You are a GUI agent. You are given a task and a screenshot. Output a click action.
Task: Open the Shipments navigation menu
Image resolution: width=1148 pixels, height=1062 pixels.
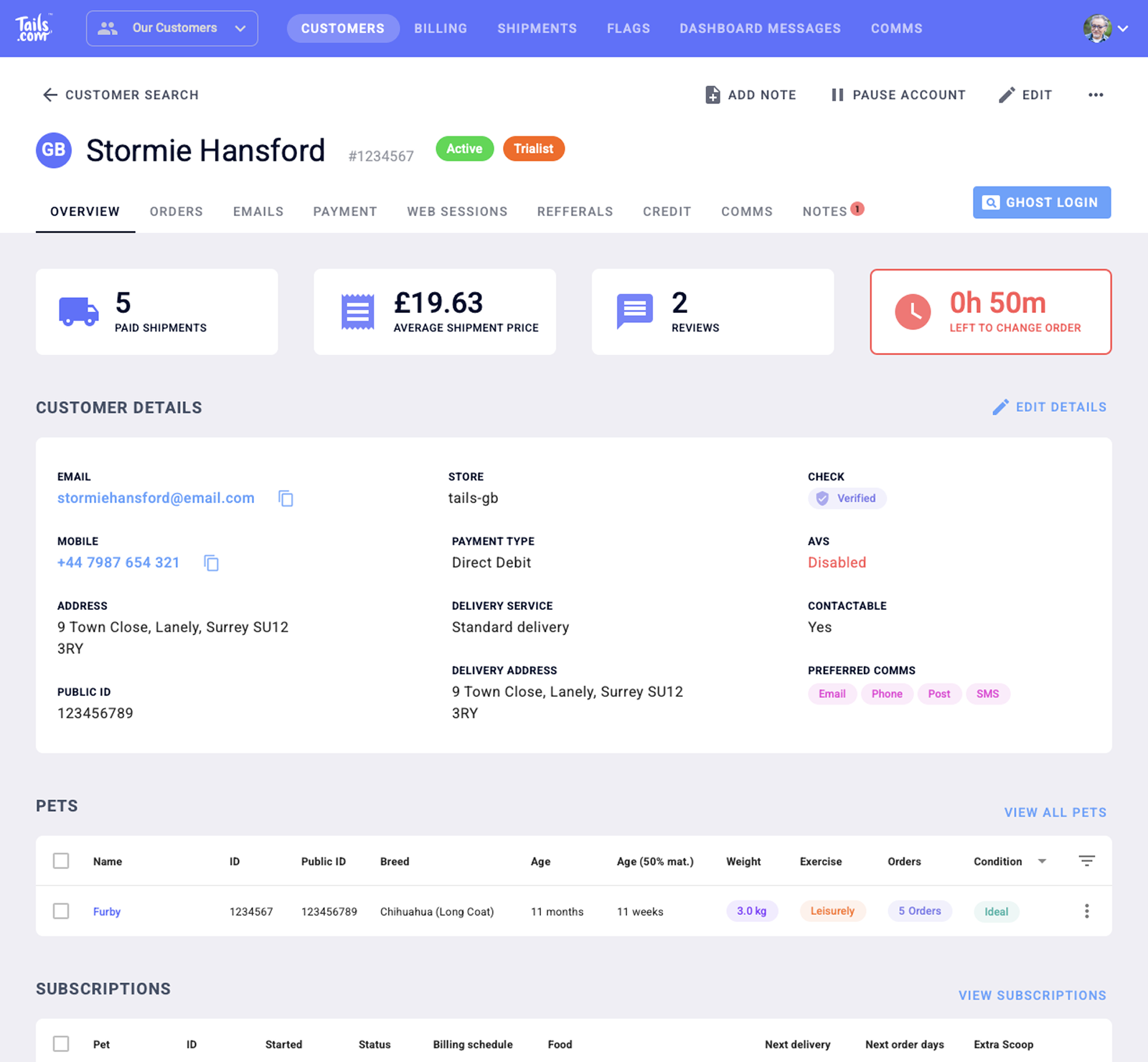(537, 29)
